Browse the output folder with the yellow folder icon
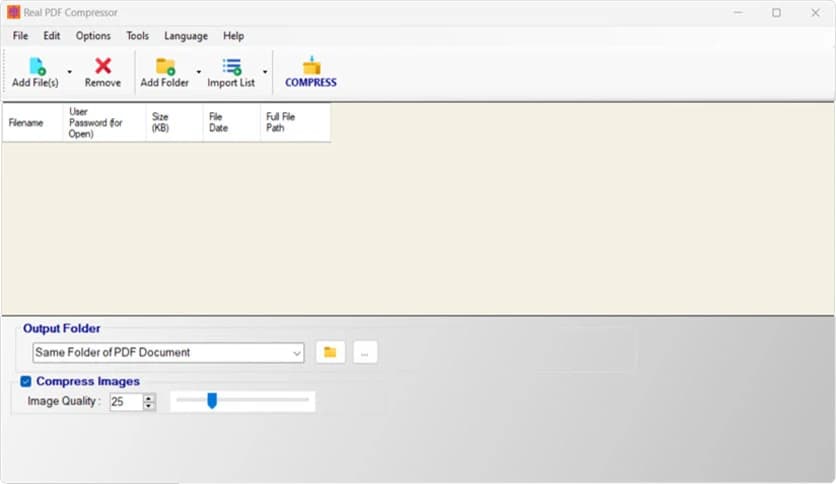This screenshot has height=484, width=836. (x=331, y=352)
